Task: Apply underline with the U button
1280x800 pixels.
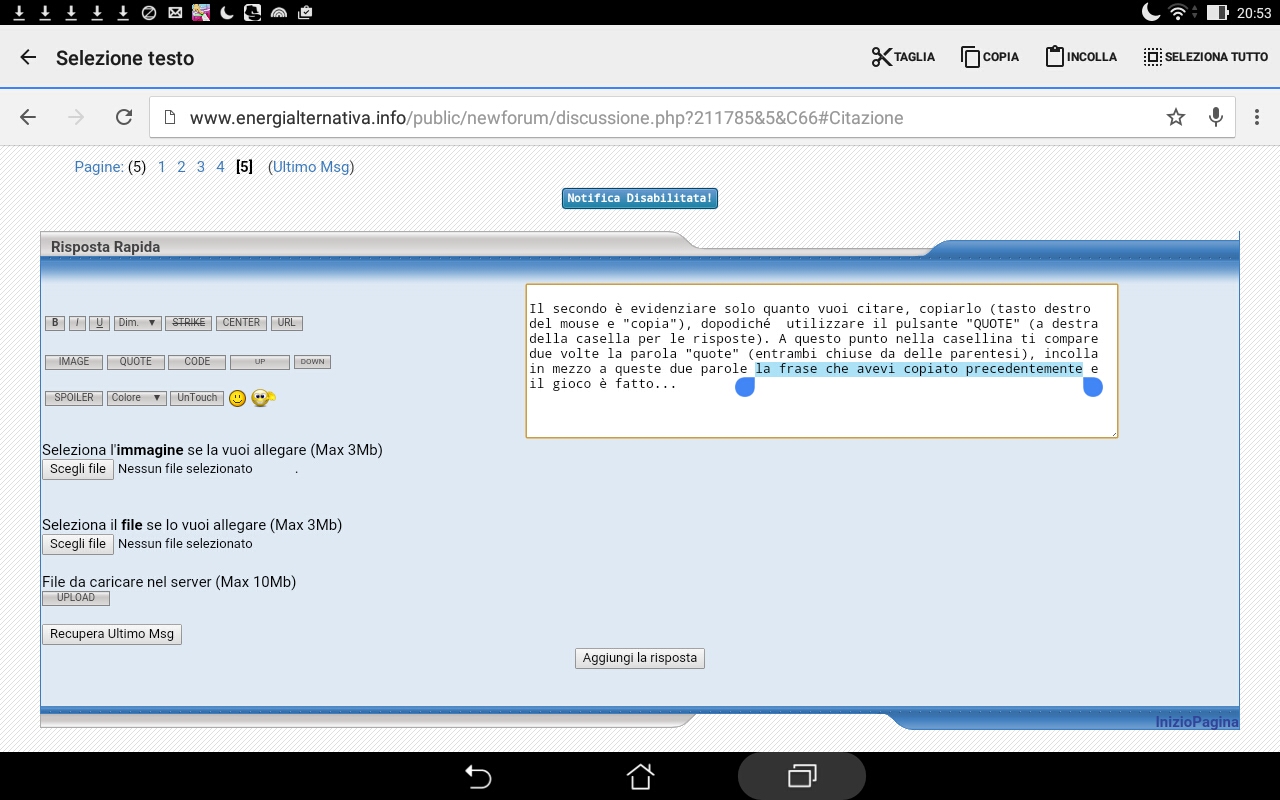Action: (x=99, y=323)
